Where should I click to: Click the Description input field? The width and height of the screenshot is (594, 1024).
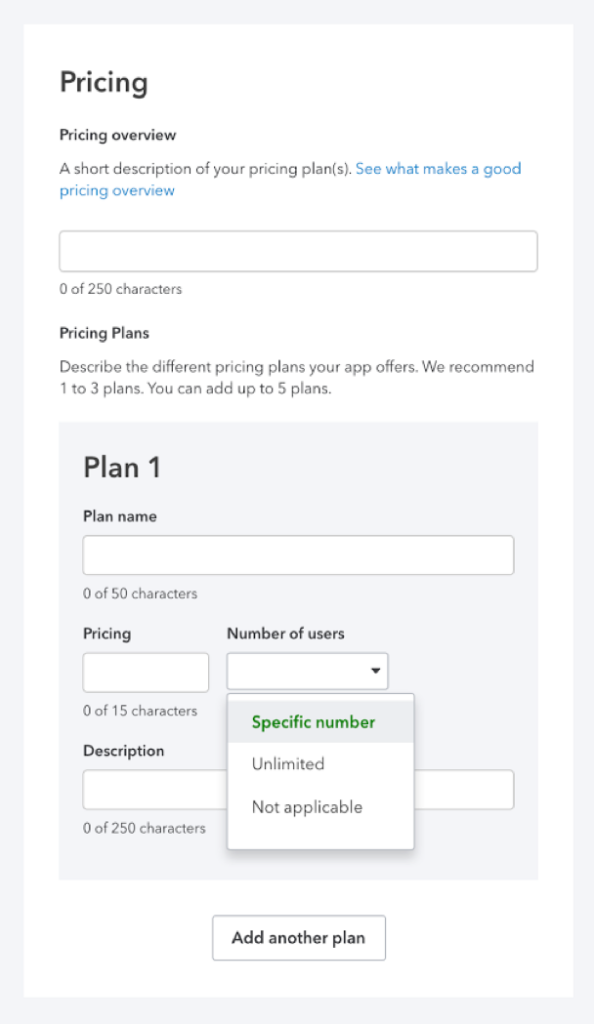coord(298,790)
